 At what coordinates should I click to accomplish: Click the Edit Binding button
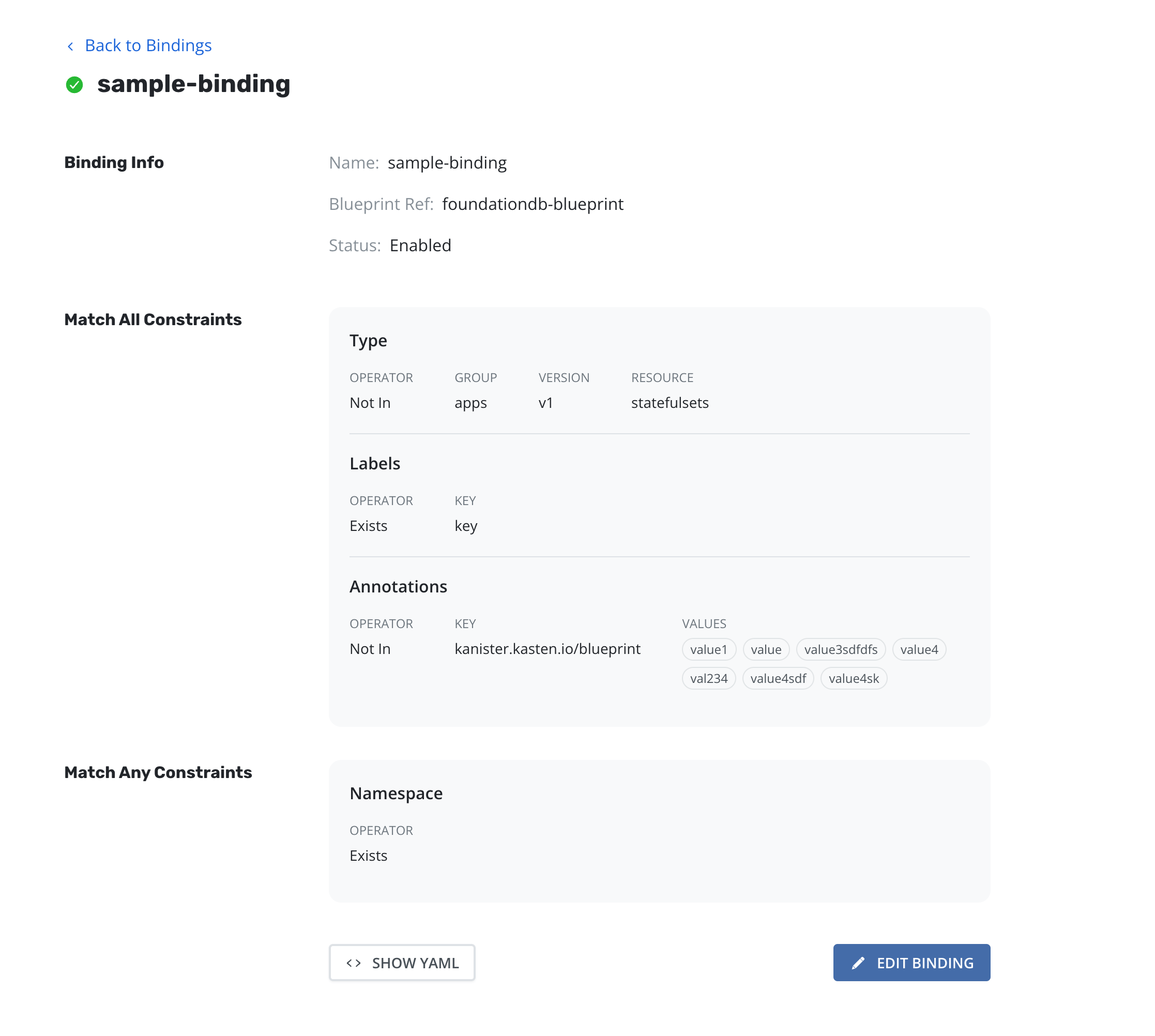[x=911, y=963]
